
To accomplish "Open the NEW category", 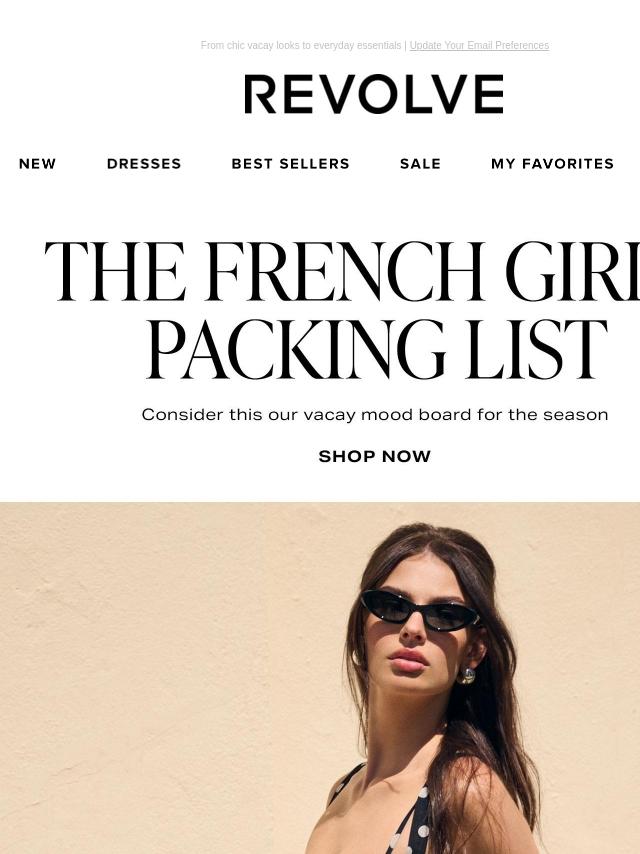I will (37, 163).
